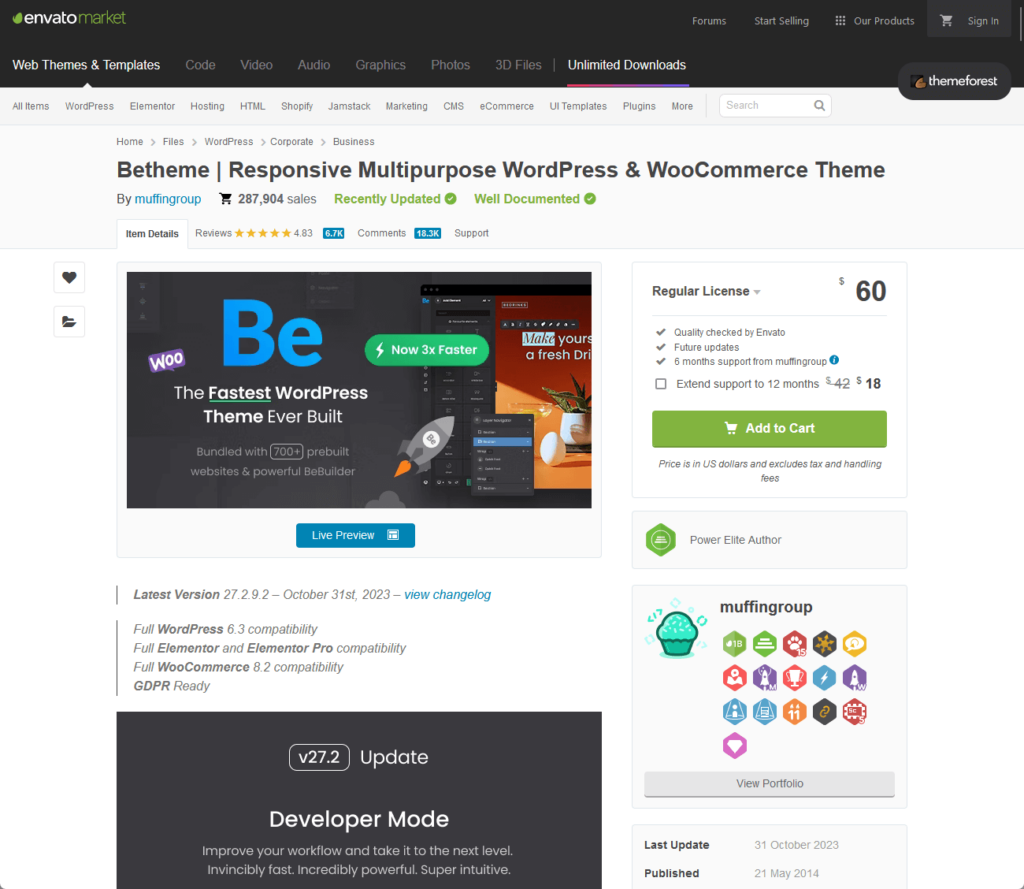Screen dimensions: 1024x889
Task: Click the Betheme preview banner image
Action: click(x=359, y=390)
